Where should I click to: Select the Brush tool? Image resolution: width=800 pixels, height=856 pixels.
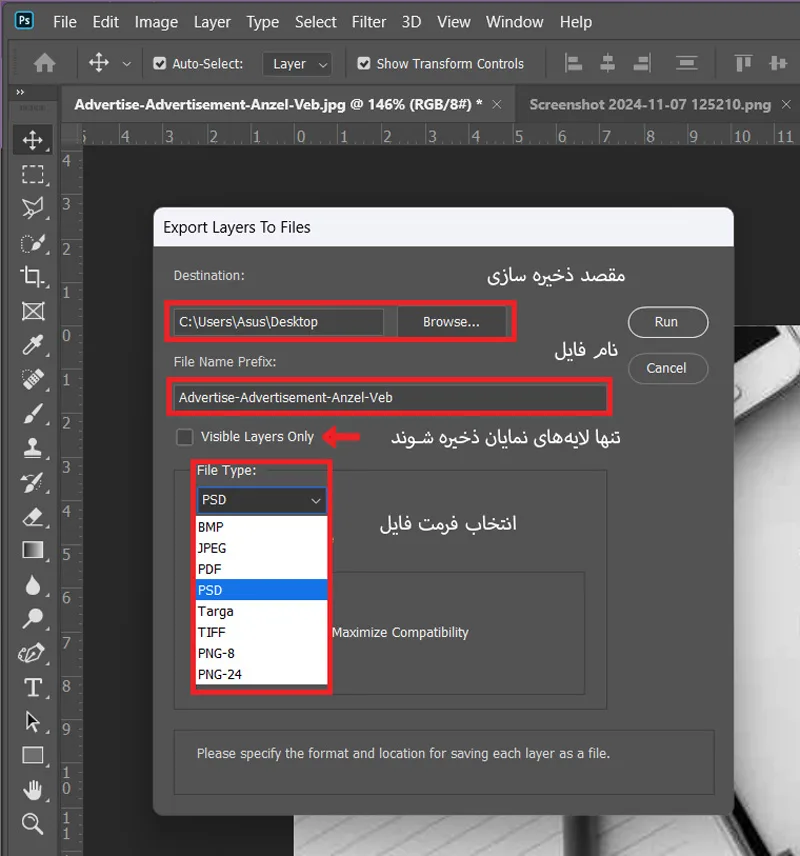point(33,414)
